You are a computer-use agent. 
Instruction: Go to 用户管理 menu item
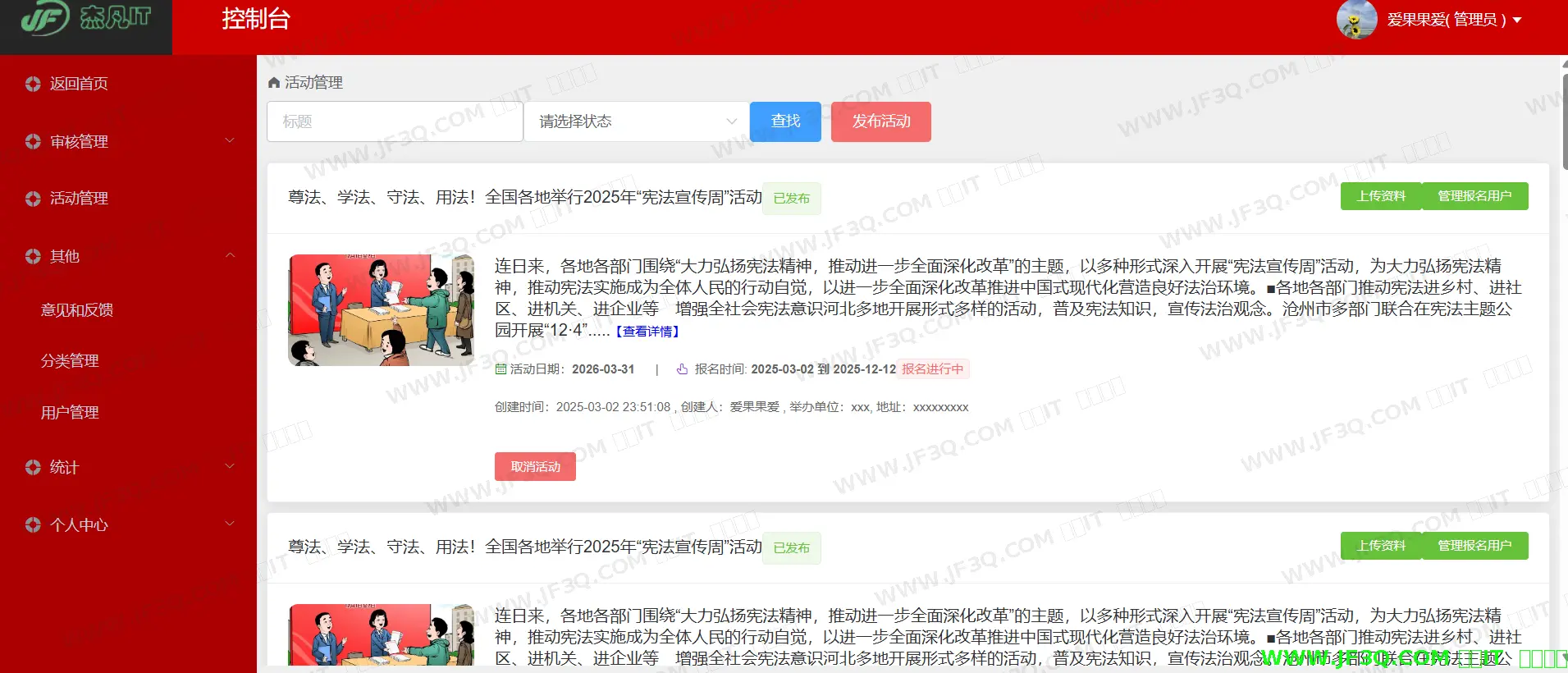70,413
